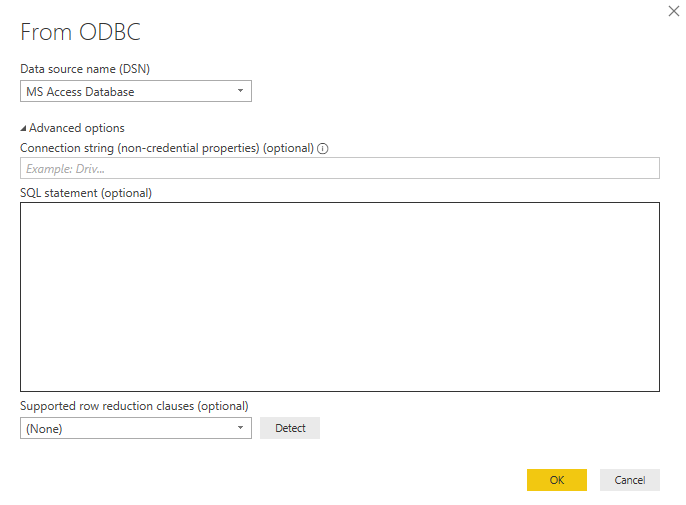Image resolution: width=686 pixels, height=505 pixels.
Task: Collapse the Advanced options section
Action: coord(73,128)
